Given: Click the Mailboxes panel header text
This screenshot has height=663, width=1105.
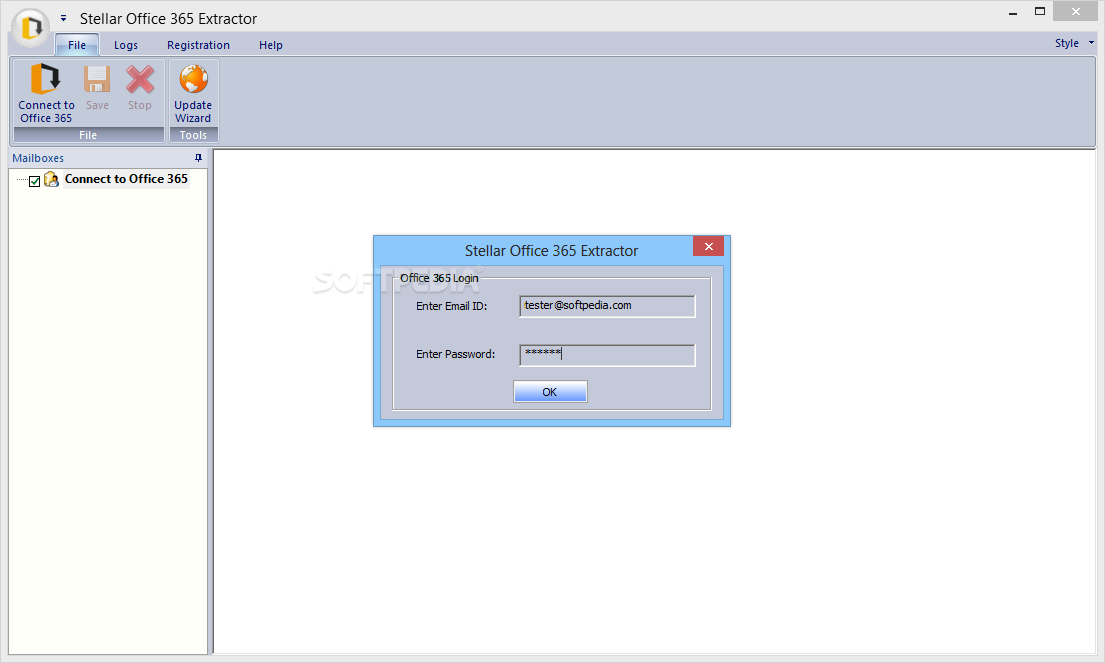Looking at the screenshot, I should pyautogui.click(x=38, y=158).
